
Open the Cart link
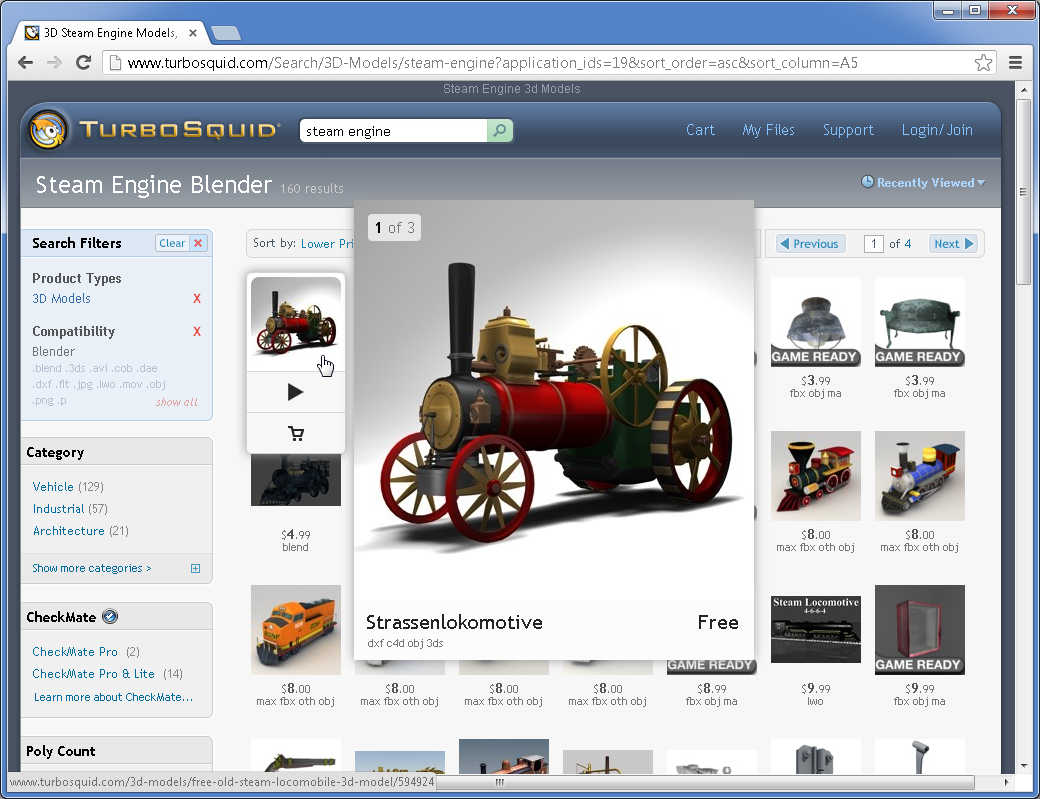pyautogui.click(x=700, y=130)
